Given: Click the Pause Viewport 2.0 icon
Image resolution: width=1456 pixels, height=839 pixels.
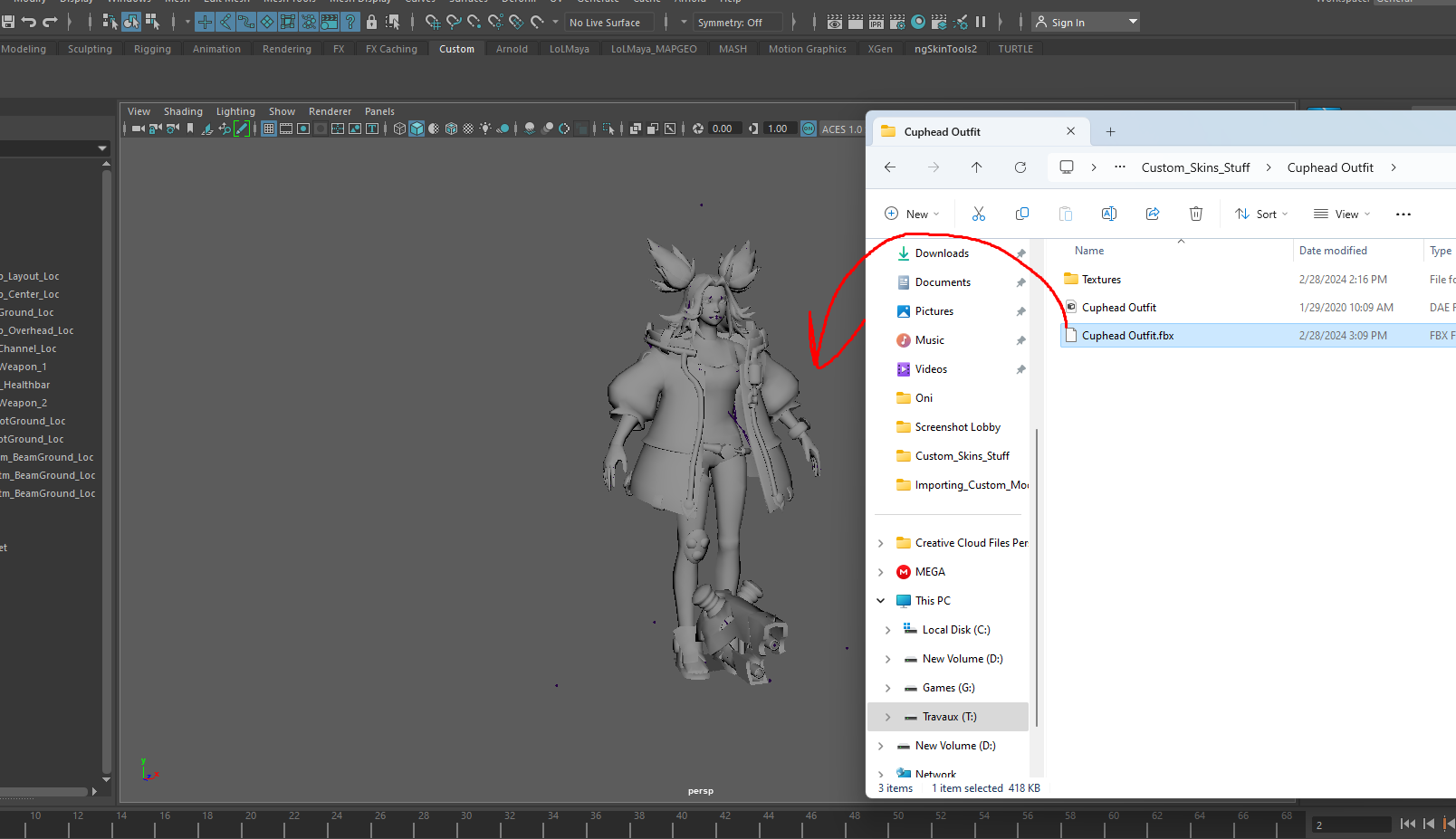Looking at the screenshot, I should 981,22.
